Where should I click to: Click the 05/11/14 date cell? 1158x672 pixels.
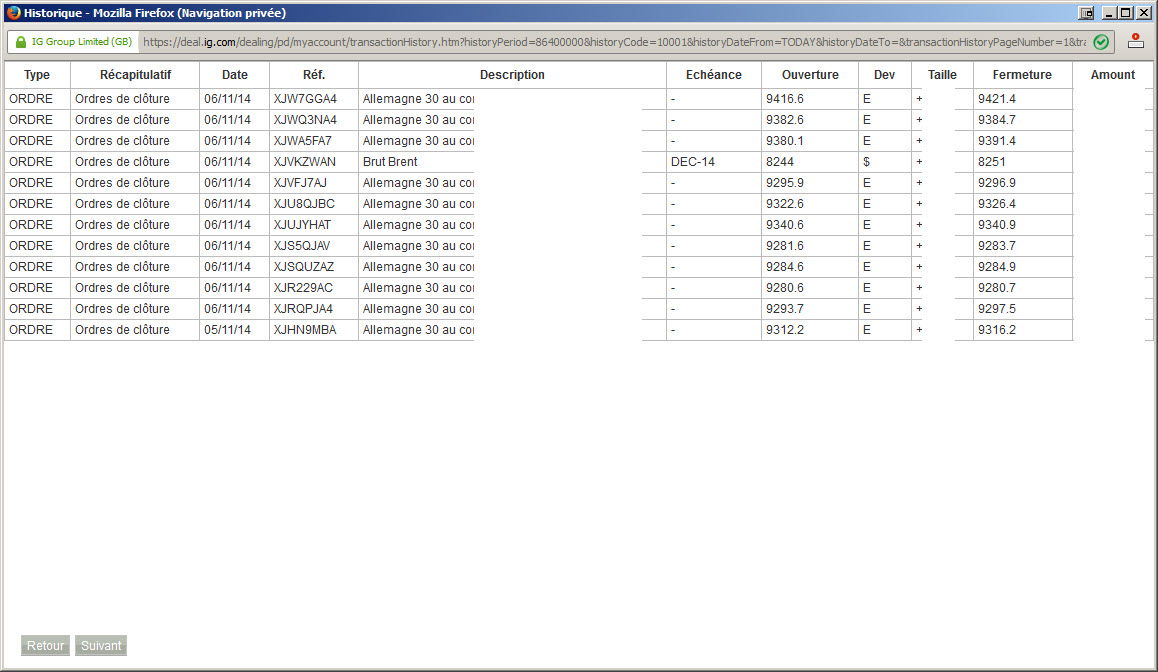point(227,330)
